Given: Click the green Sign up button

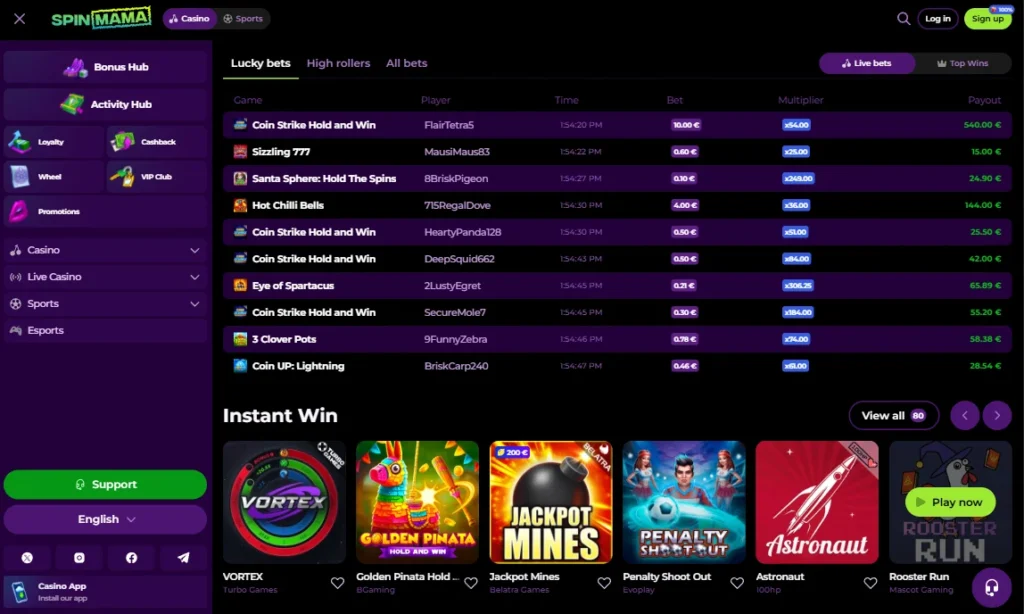Looking at the screenshot, I should click(x=987, y=19).
